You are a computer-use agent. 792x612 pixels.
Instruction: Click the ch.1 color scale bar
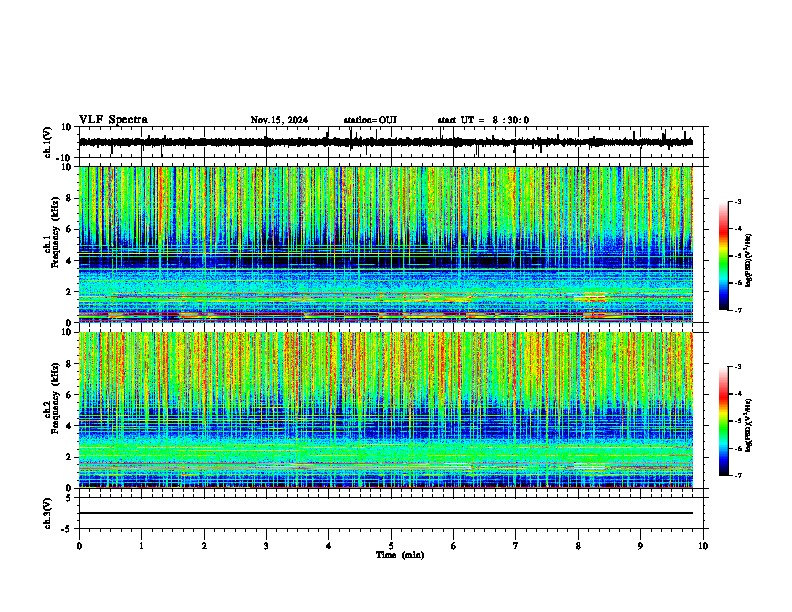pos(724,256)
